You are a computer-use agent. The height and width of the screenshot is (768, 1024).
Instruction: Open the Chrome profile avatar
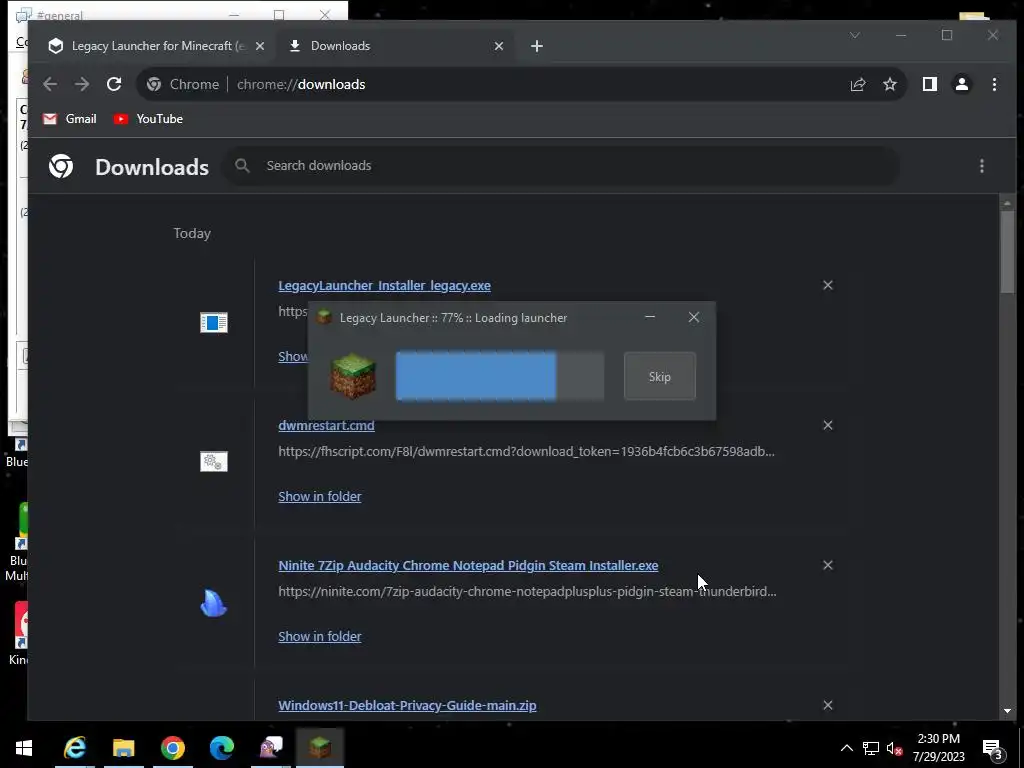point(962,84)
